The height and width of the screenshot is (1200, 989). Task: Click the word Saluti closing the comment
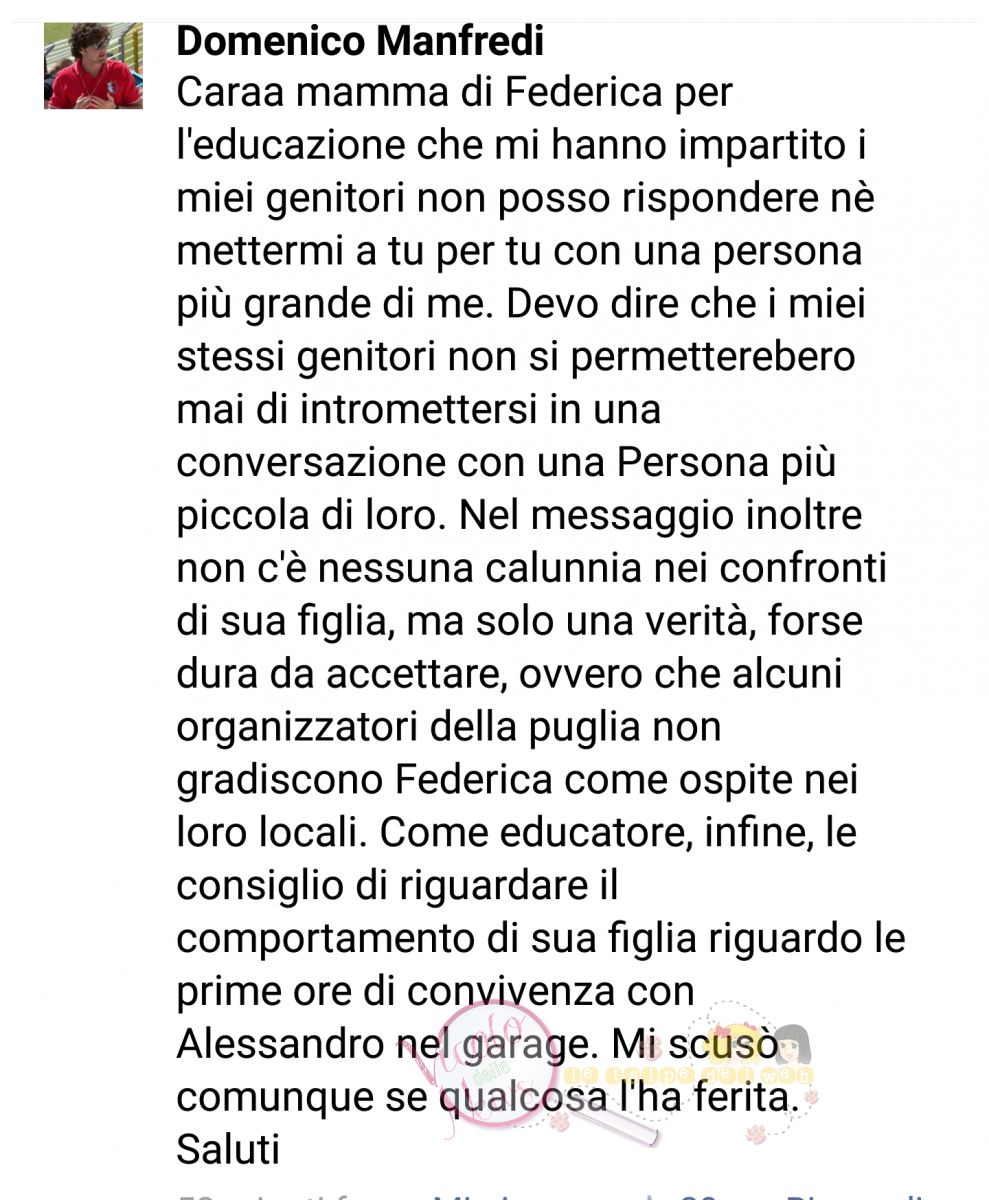point(227,1150)
